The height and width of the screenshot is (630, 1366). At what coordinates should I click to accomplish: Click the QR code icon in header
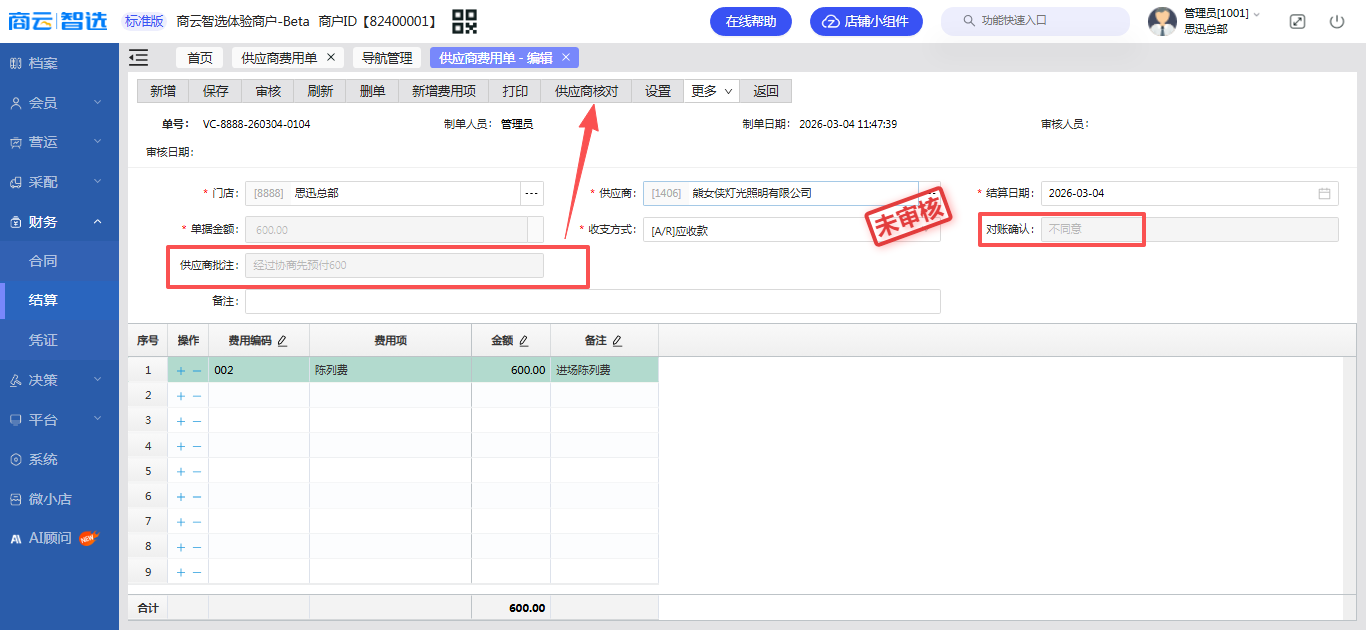(464, 21)
